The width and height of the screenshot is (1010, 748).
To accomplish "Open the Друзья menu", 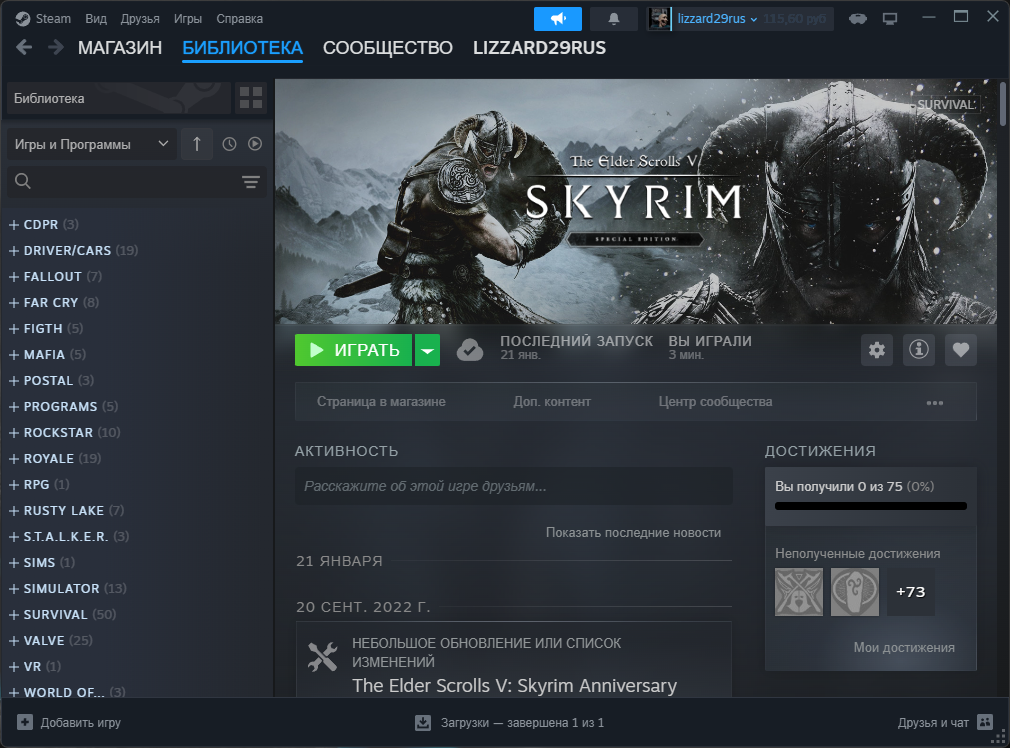I will coord(139,19).
